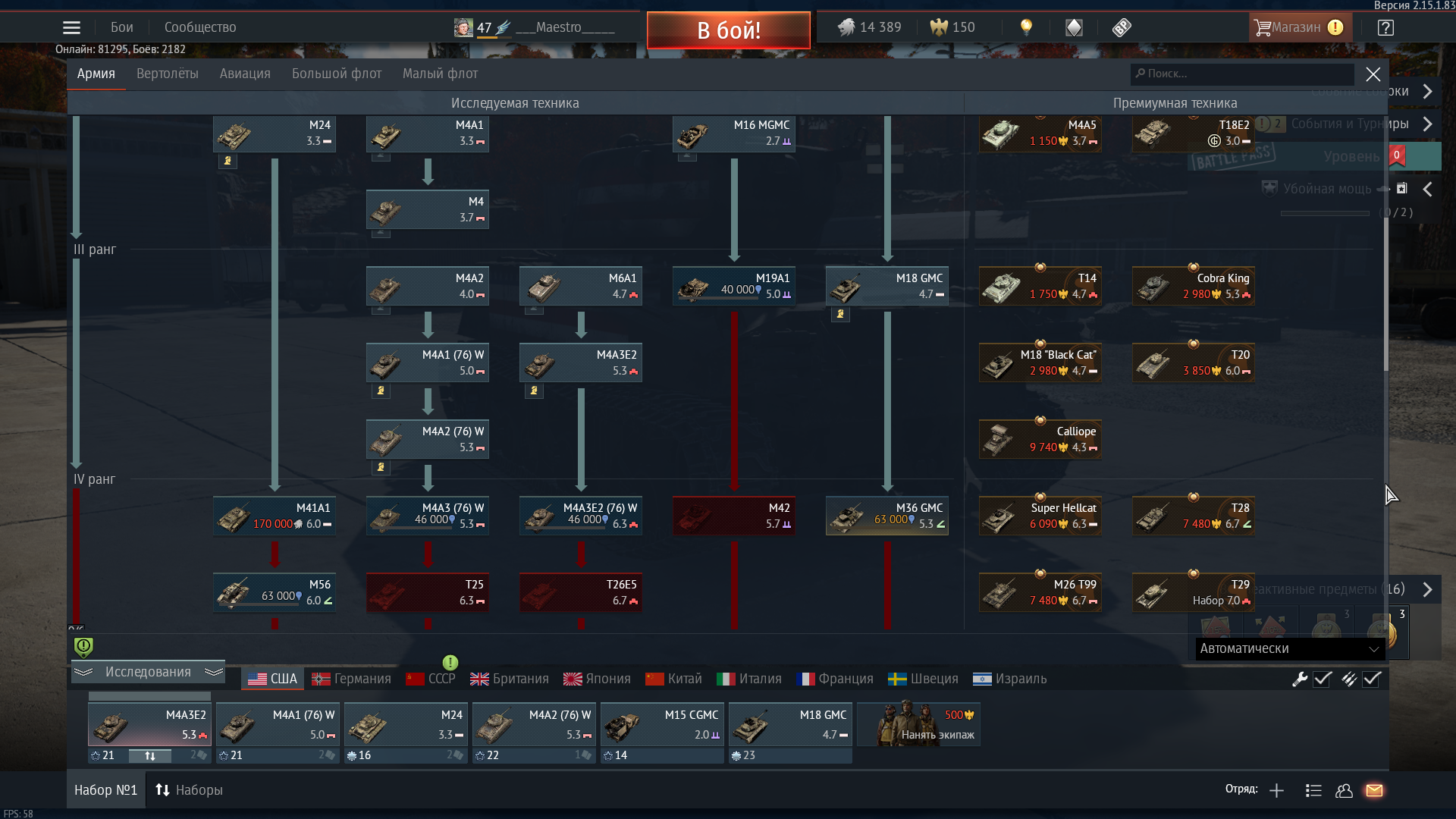Expand the topmost chevron on right sidebar

[x=1427, y=91]
